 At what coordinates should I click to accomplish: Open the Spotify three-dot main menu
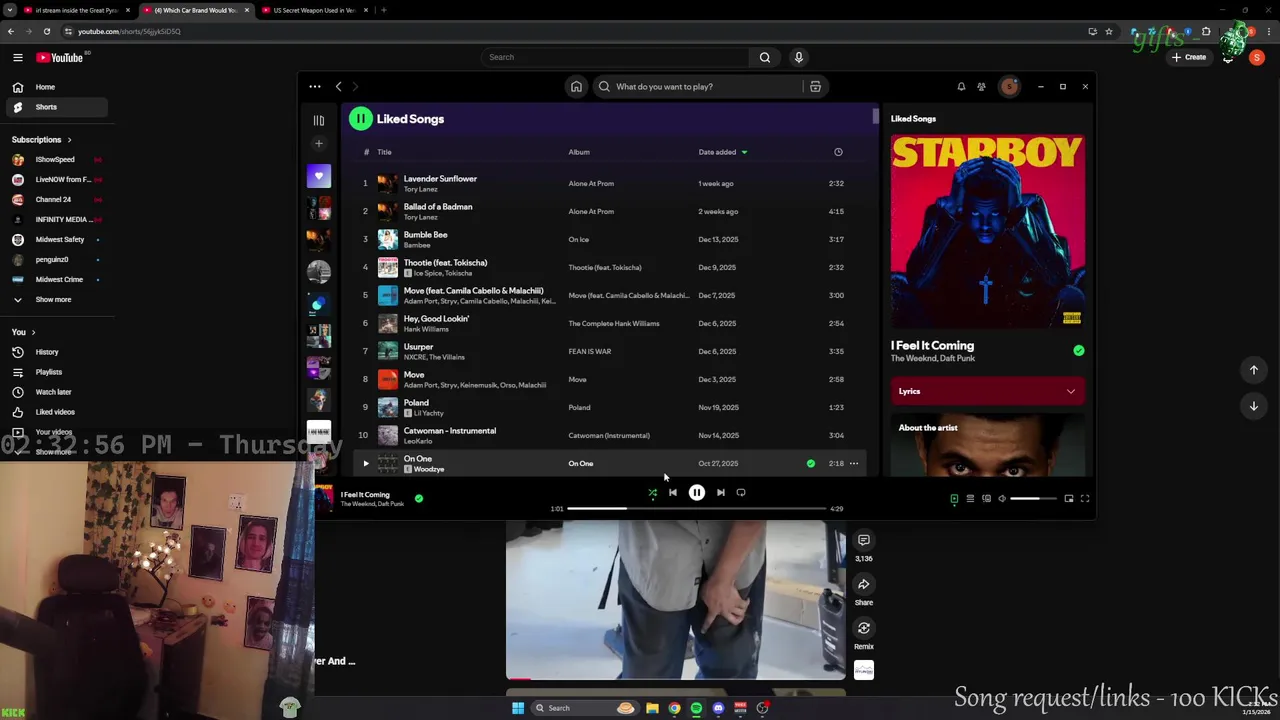pyautogui.click(x=314, y=87)
